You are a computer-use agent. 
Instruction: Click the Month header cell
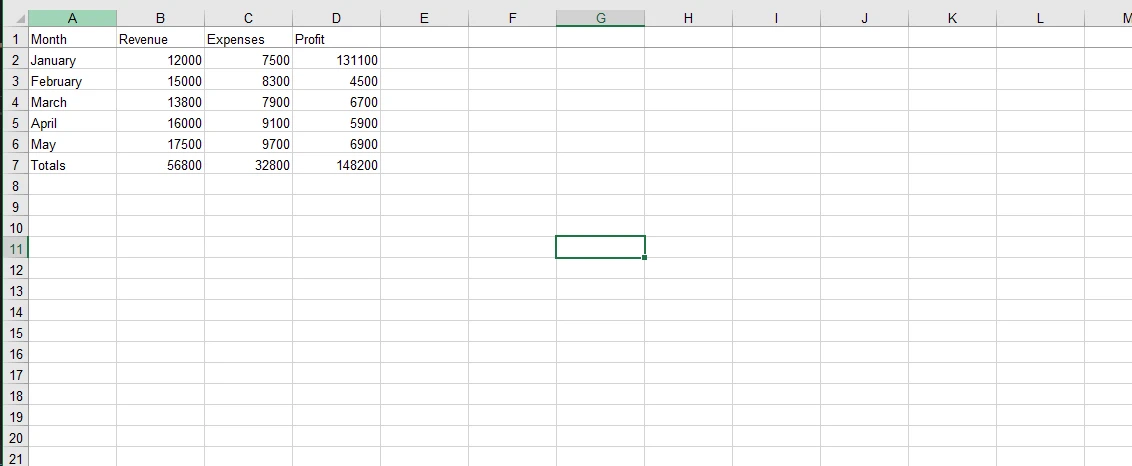(x=72, y=40)
